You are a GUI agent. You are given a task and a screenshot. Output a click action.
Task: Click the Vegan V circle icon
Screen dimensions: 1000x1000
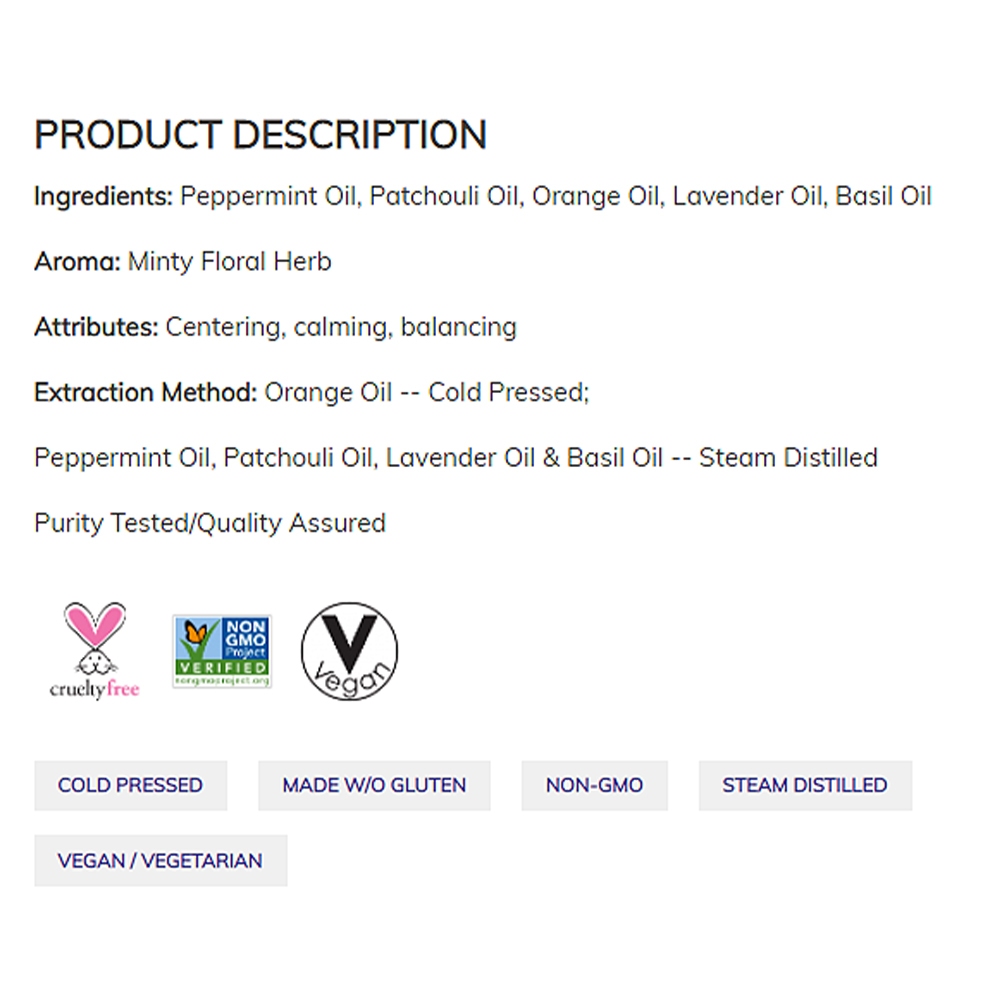tap(349, 651)
